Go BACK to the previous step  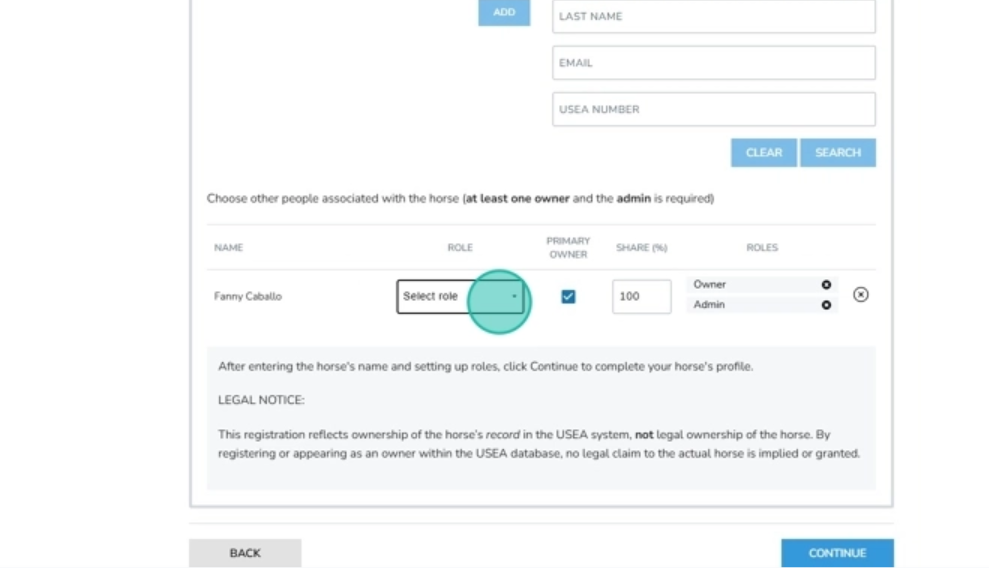pos(245,553)
